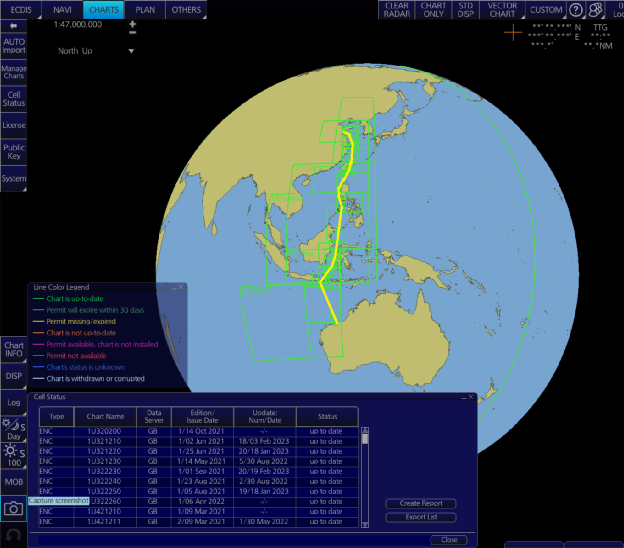Click scroll up arrow in Cell Status table
624x548 pixels.
point(365,430)
